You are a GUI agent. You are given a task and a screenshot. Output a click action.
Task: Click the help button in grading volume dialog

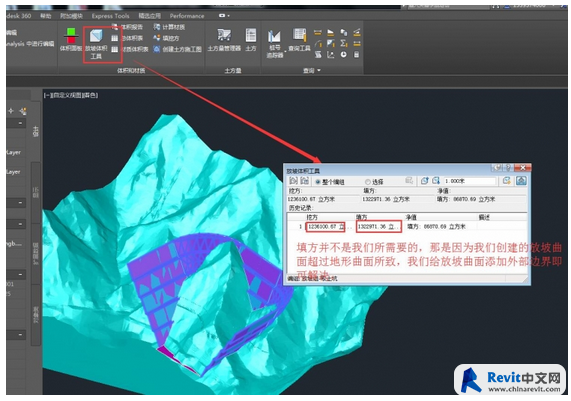coord(509,168)
